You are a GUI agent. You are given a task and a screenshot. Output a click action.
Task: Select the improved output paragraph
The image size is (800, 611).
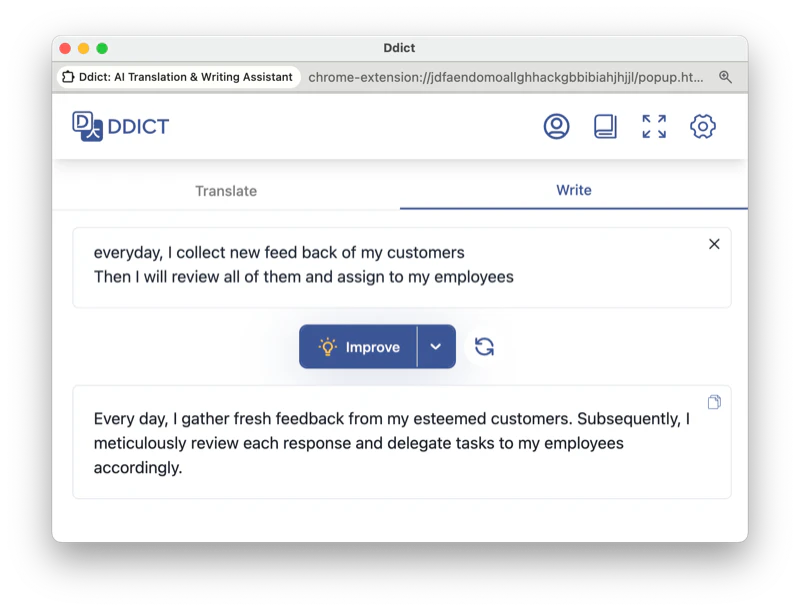click(390, 442)
